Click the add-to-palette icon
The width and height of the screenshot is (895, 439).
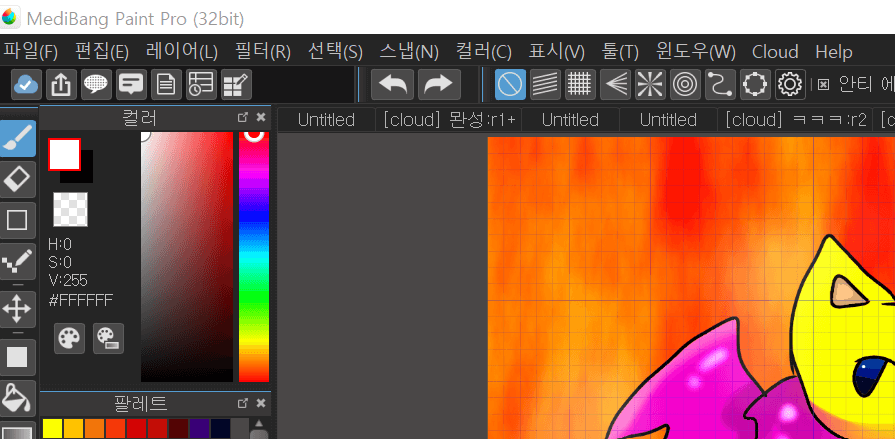(x=108, y=339)
